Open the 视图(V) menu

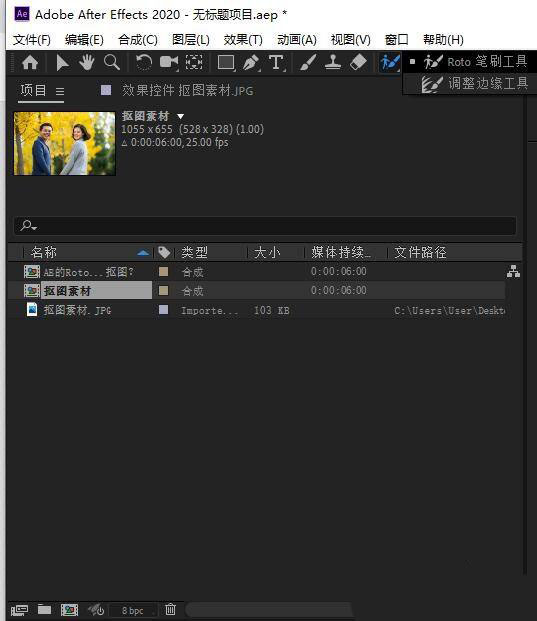click(350, 40)
